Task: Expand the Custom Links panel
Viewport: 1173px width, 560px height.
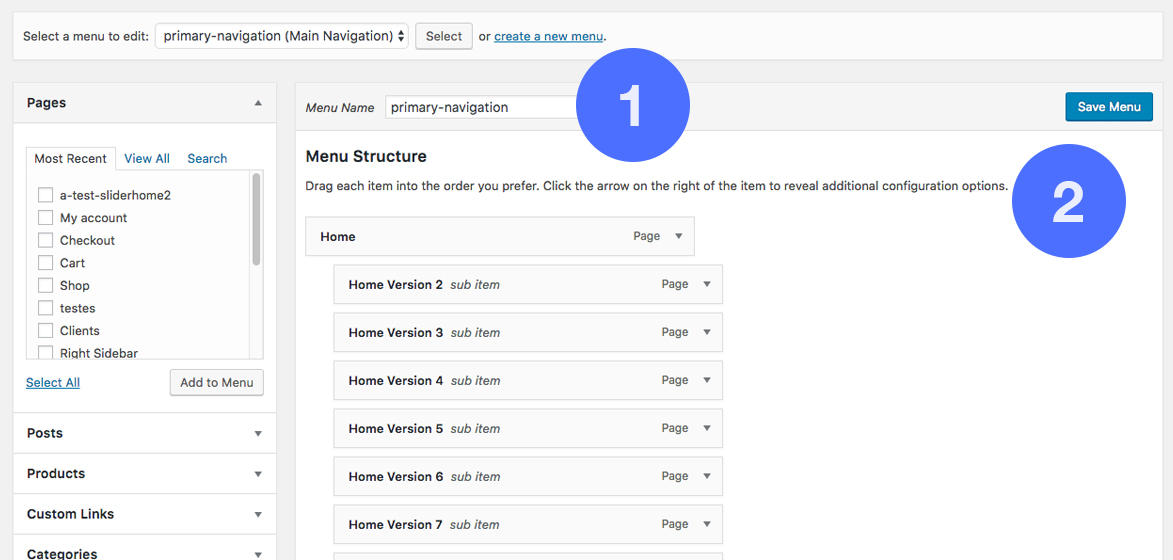Action: (144, 514)
